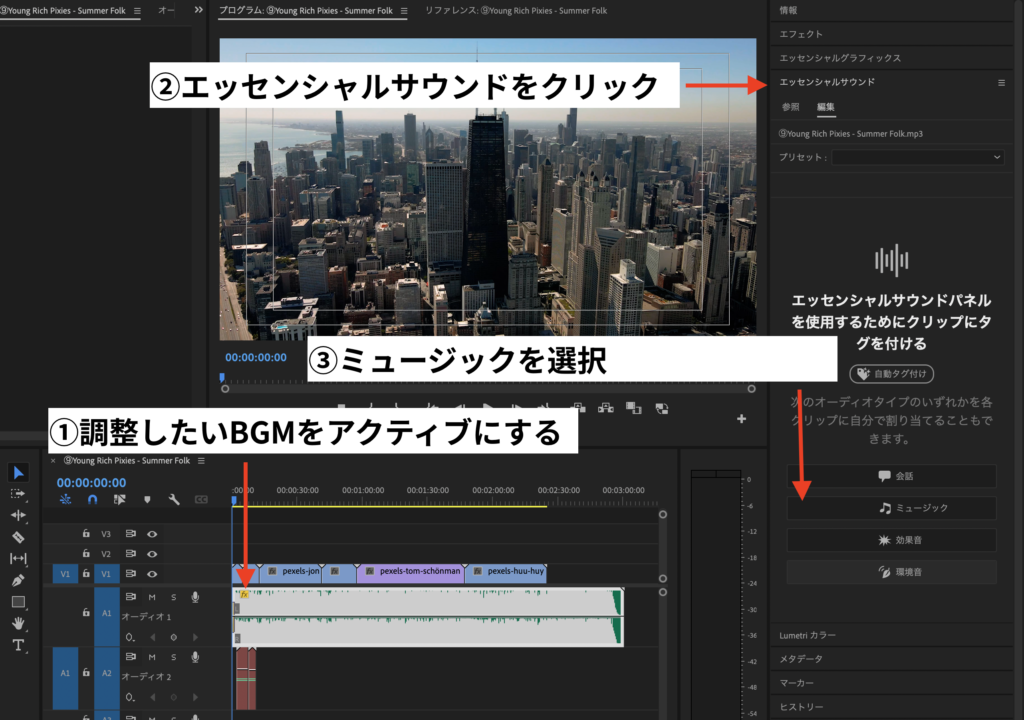Click the 自動タグ付け button
1024x720 pixels.
(891, 374)
